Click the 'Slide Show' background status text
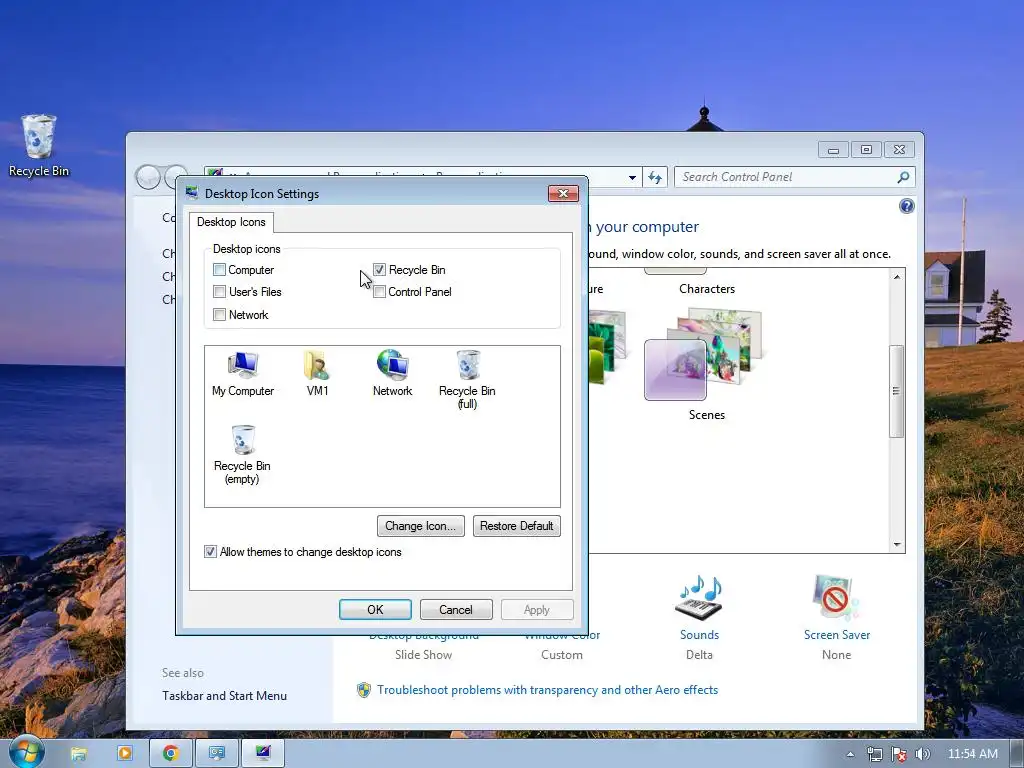This screenshot has width=1024, height=768. click(423, 654)
